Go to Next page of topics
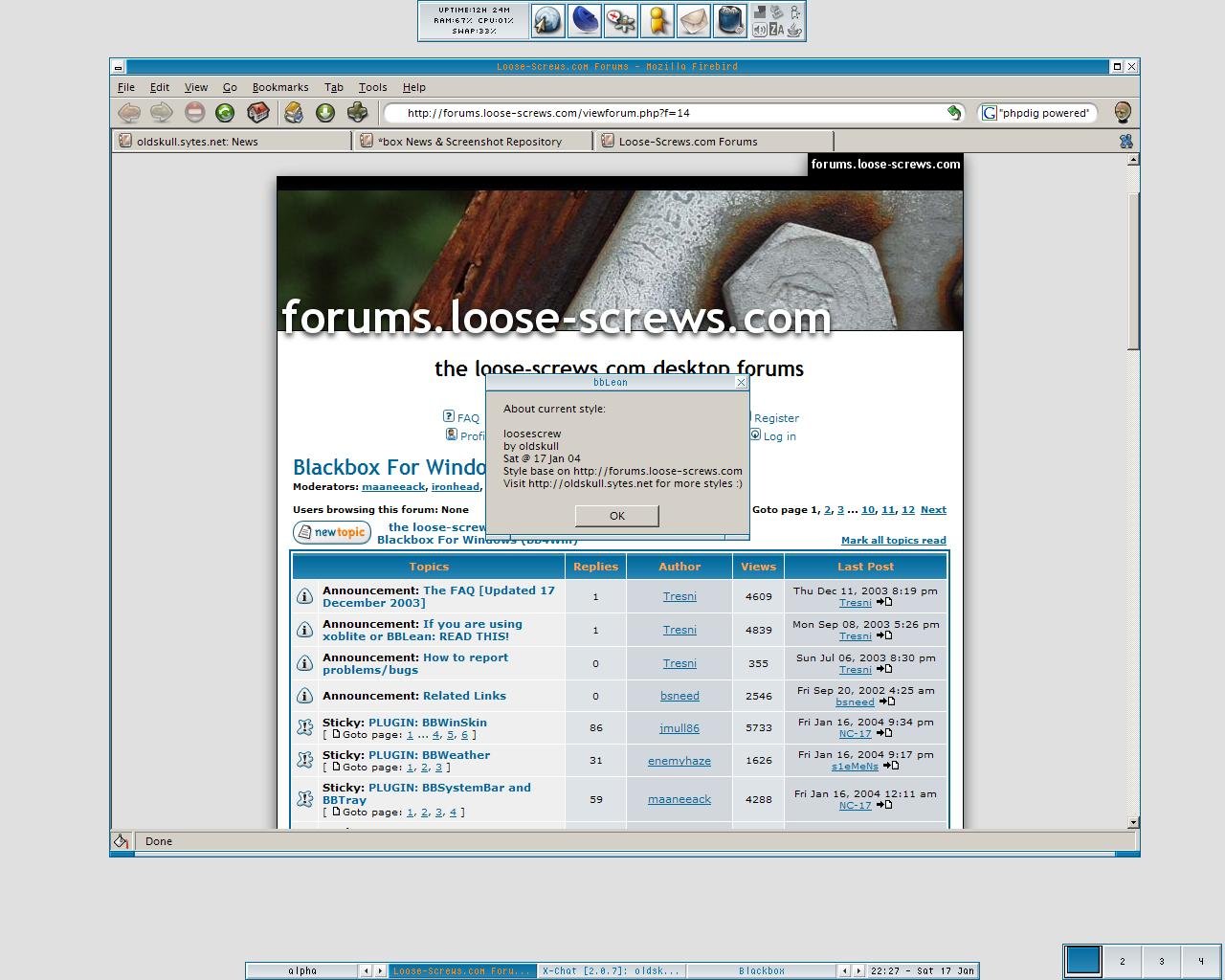Screen dimensions: 1225x980 point(933,510)
